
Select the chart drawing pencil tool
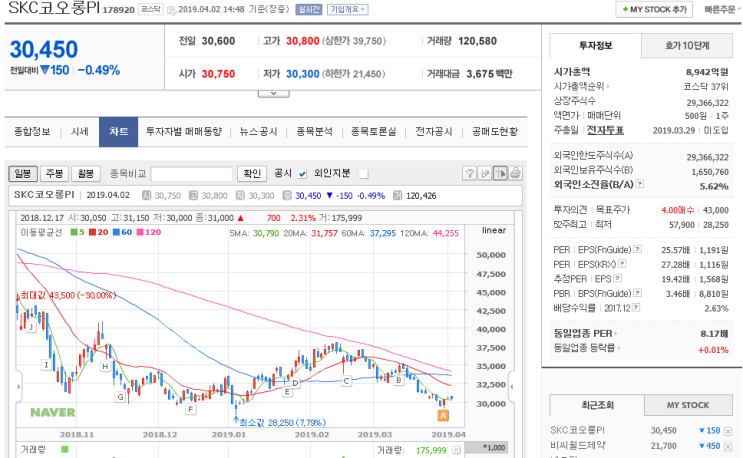pyautogui.click(x=484, y=173)
